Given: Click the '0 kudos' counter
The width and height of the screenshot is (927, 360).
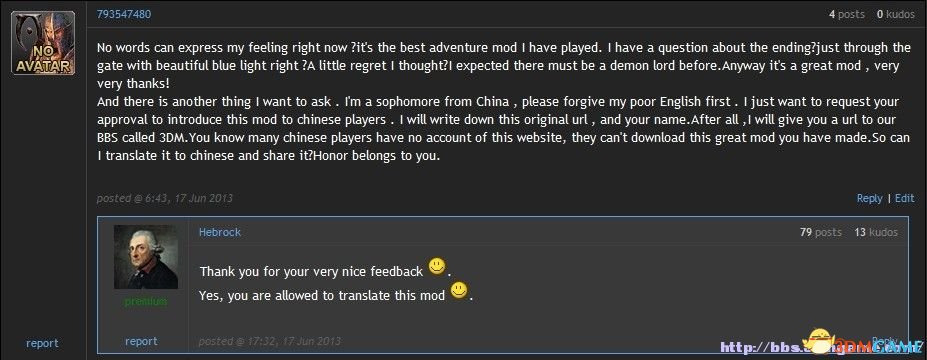Looking at the screenshot, I should 896,14.
